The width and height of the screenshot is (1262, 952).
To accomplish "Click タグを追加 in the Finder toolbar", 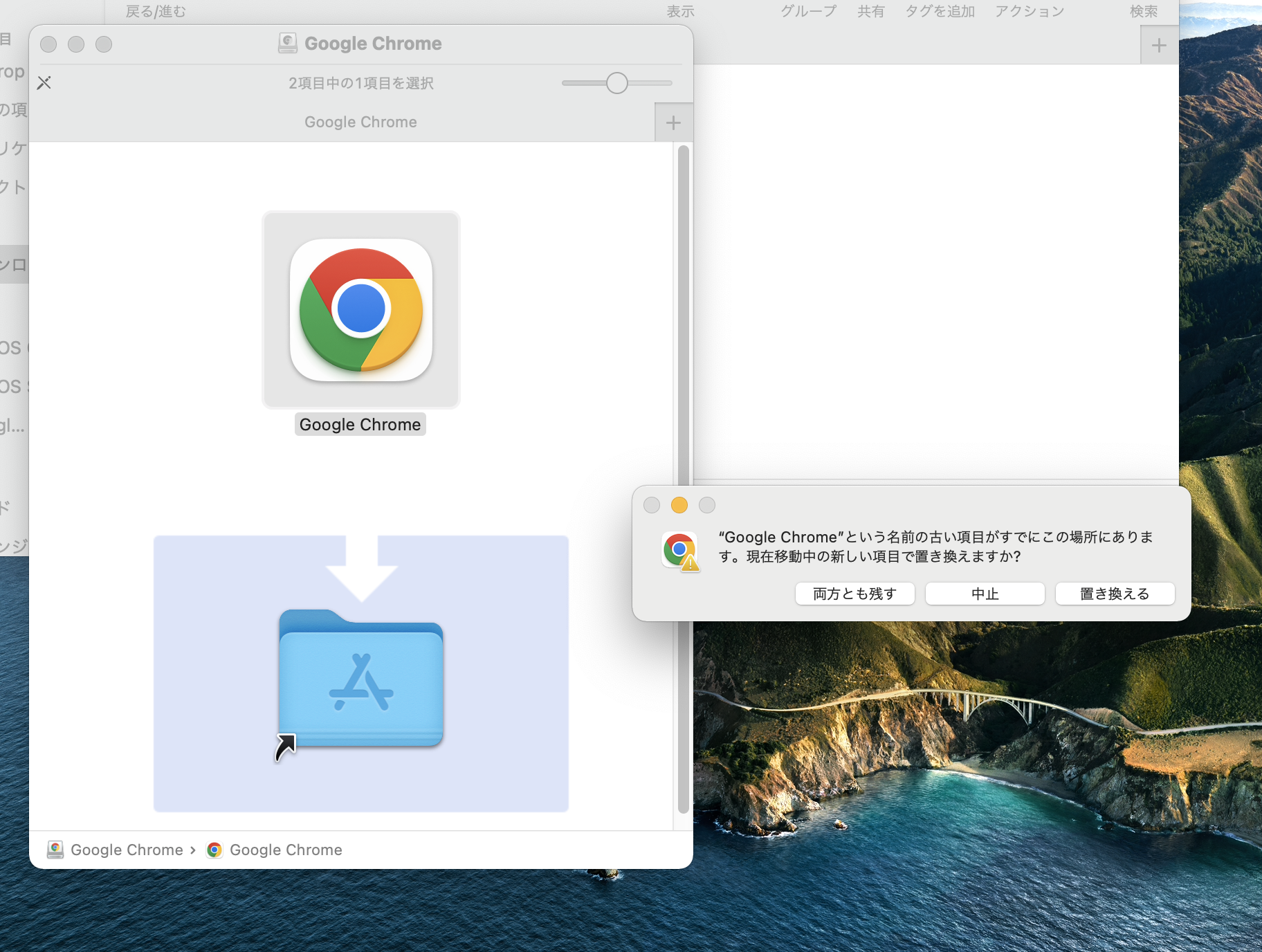I will [940, 11].
